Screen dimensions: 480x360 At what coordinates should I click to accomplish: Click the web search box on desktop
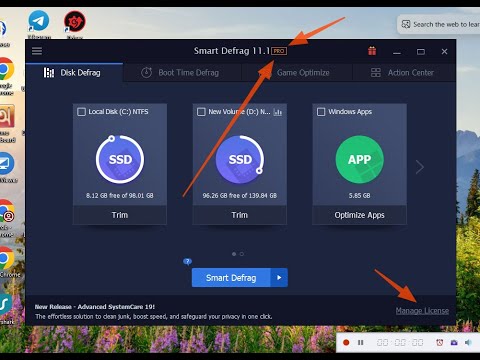click(439, 24)
